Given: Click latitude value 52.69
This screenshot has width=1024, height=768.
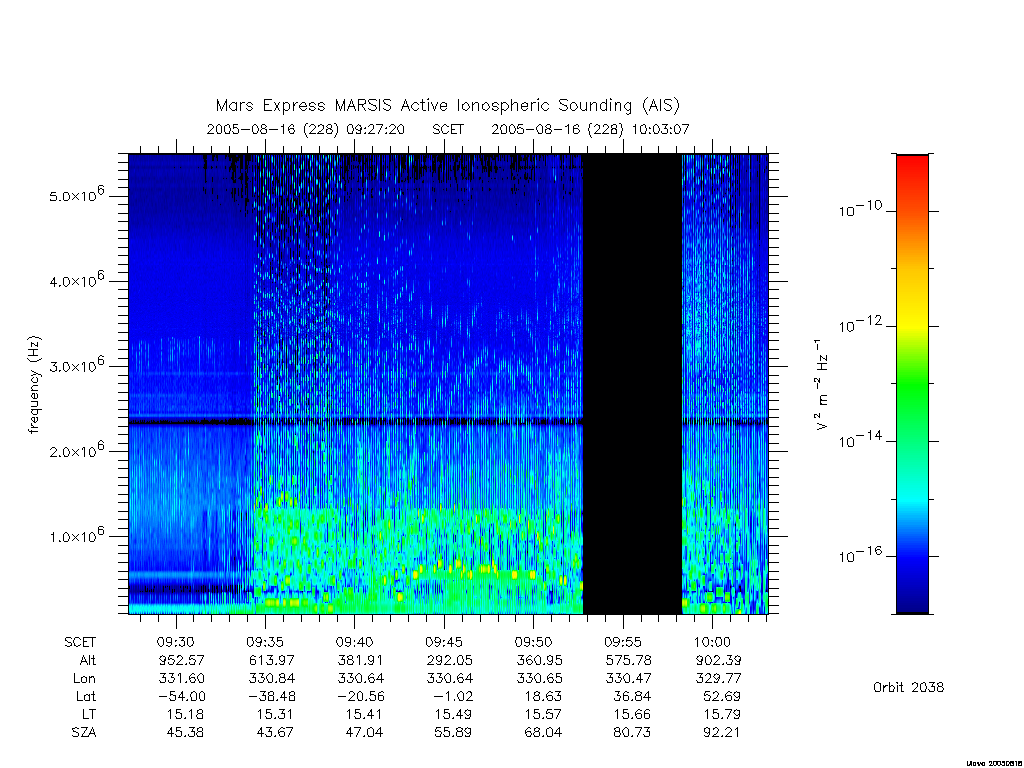Looking at the screenshot, I should pyautogui.click(x=722, y=696).
